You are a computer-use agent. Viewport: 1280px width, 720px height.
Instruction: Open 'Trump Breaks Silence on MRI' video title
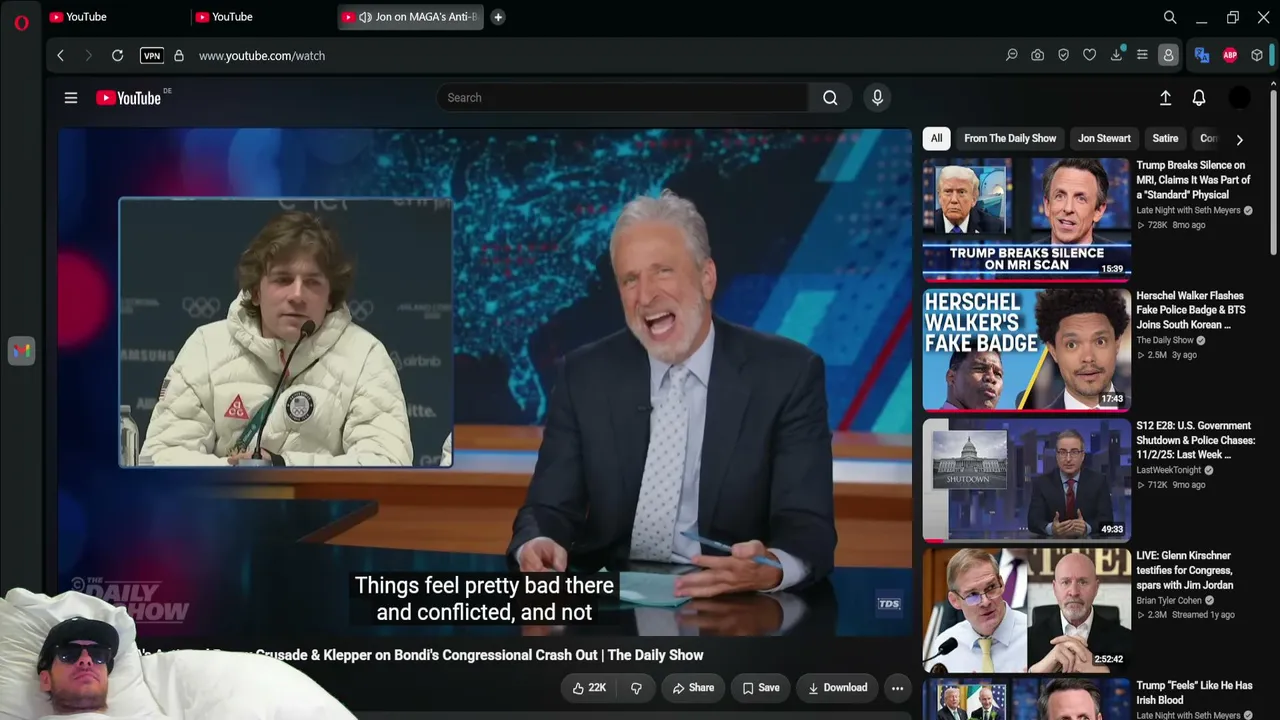[1194, 180]
